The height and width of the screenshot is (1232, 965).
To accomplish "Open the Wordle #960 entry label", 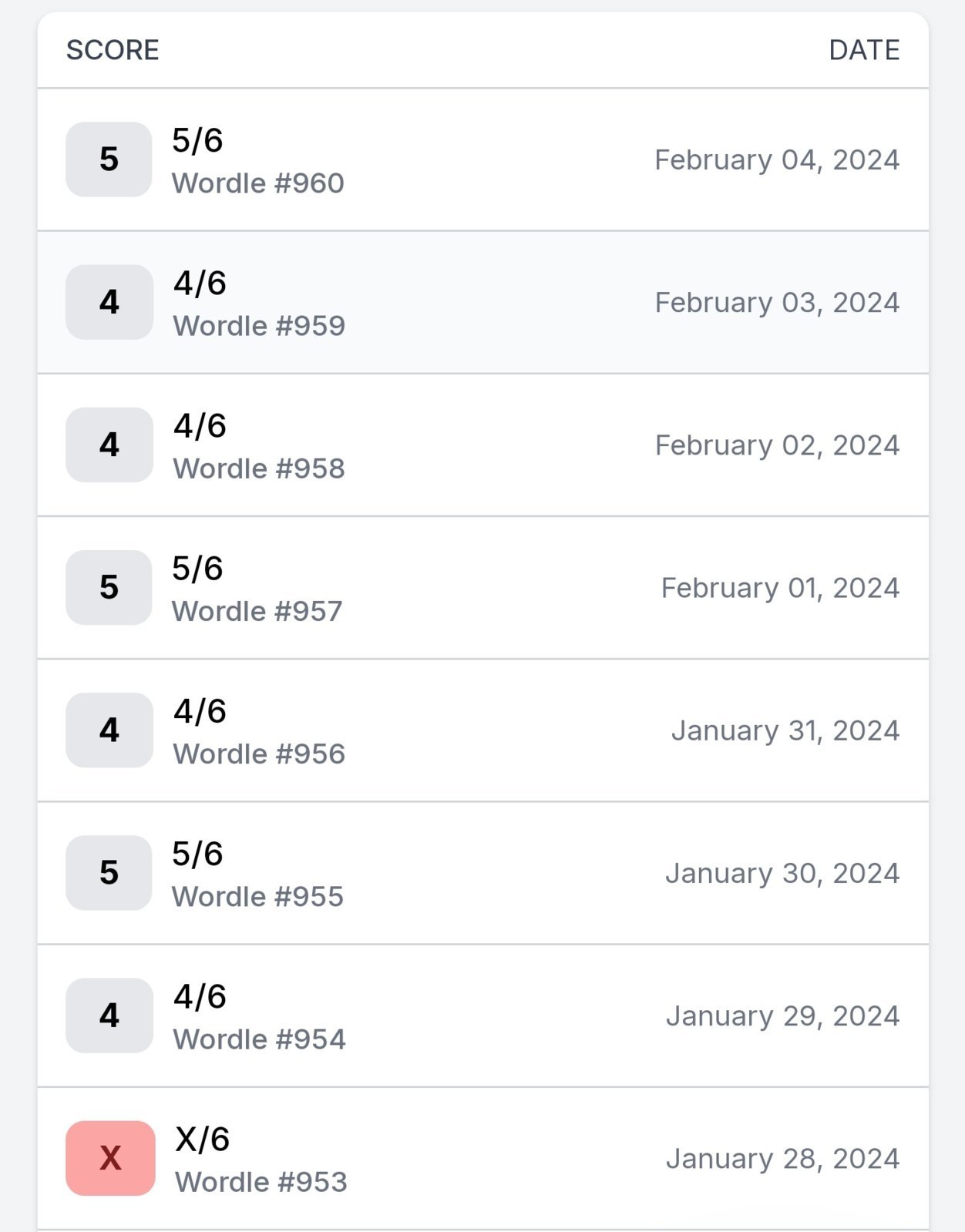I will [258, 183].
